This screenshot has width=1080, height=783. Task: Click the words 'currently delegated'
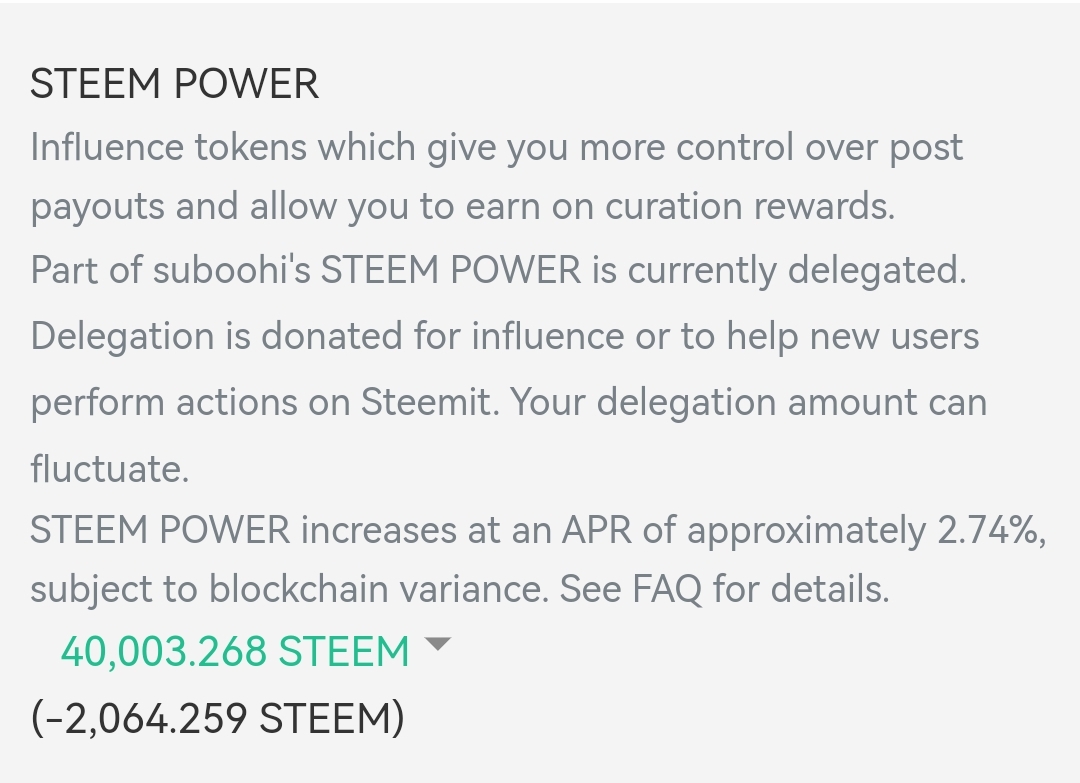797,270
